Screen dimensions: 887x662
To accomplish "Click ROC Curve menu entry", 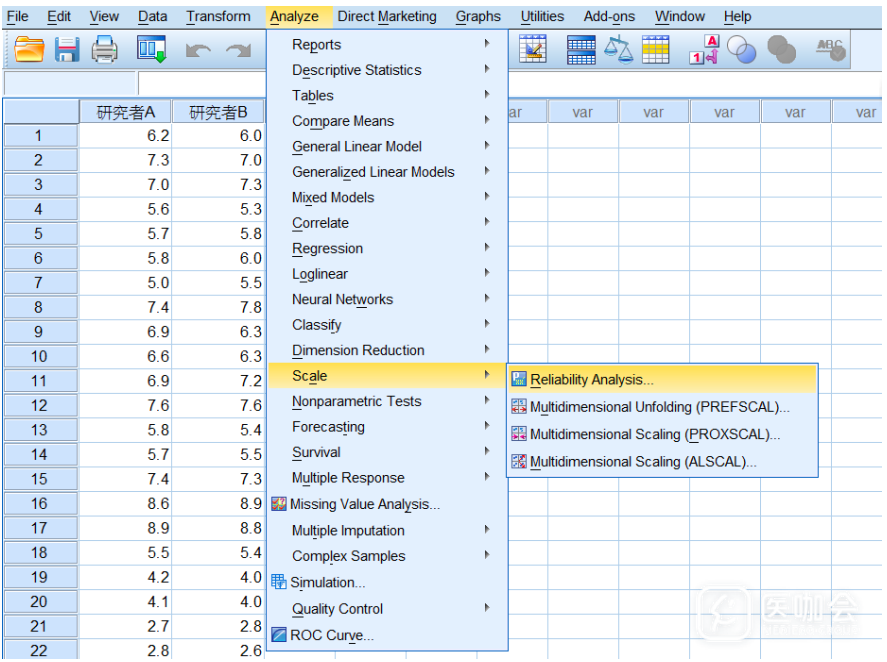I will click(331, 635).
